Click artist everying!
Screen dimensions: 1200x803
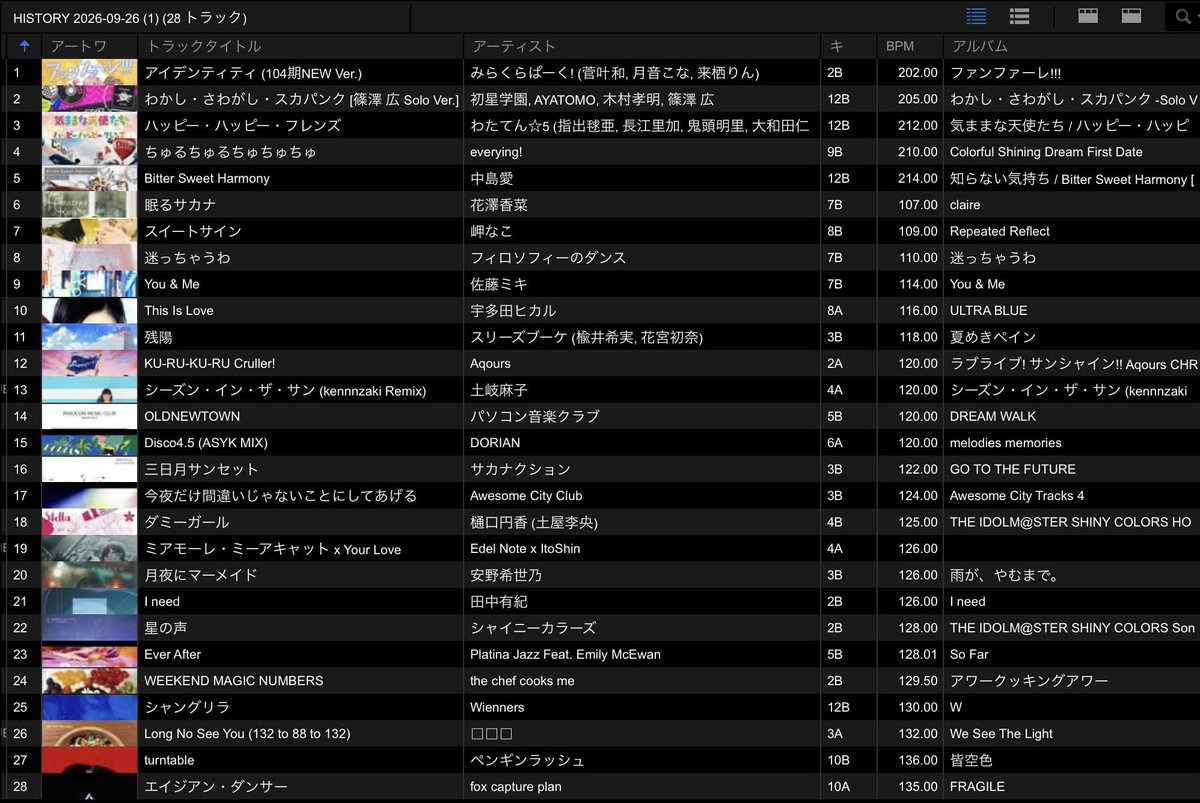(x=496, y=152)
